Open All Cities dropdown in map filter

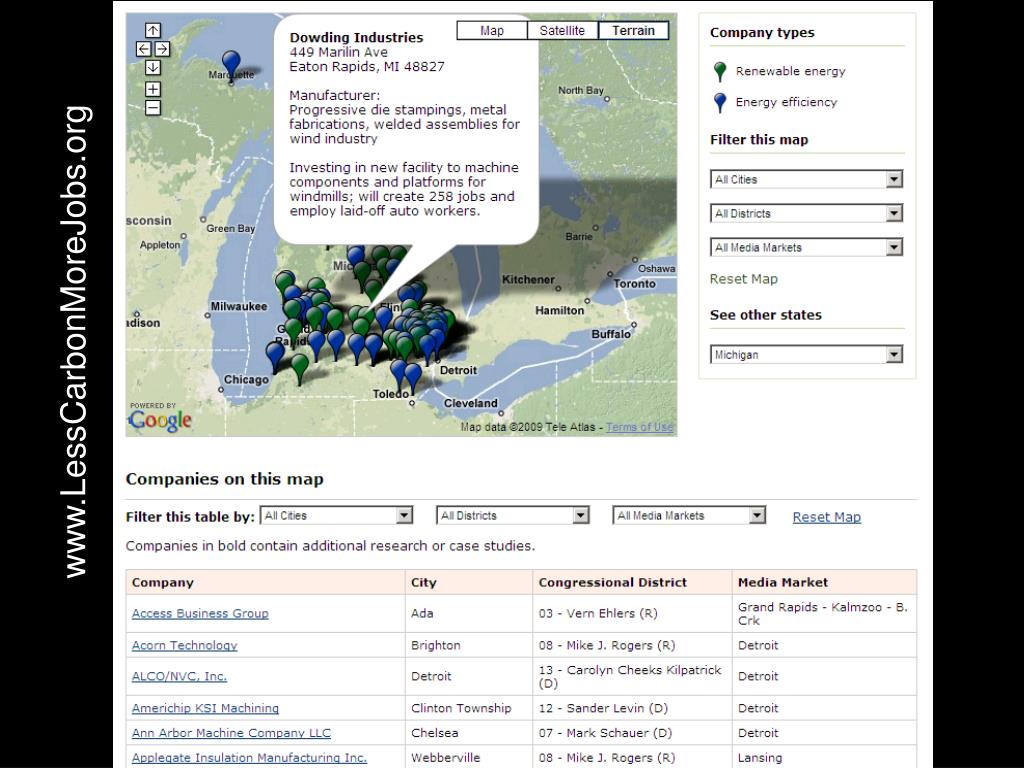(x=807, y=179)
